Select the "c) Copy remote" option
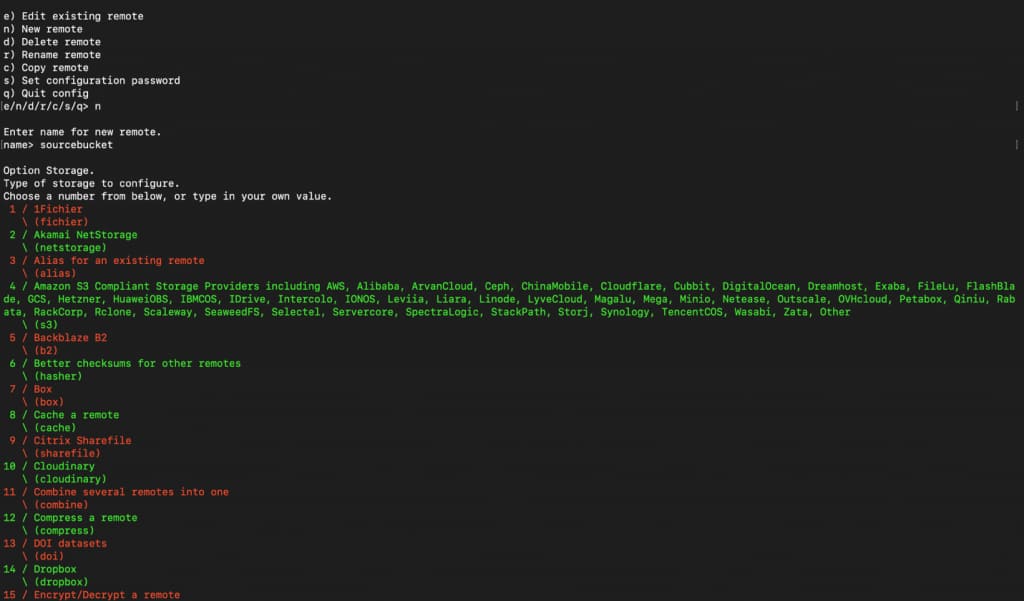Image resolution: width=1024 pixels, height=601 pixels. coord(48,67)
